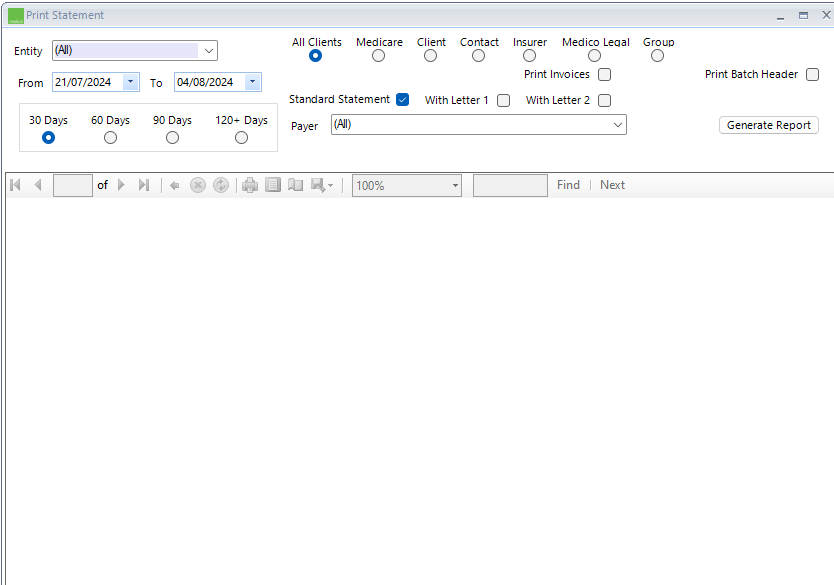Open page setup icon

[296, 185]
